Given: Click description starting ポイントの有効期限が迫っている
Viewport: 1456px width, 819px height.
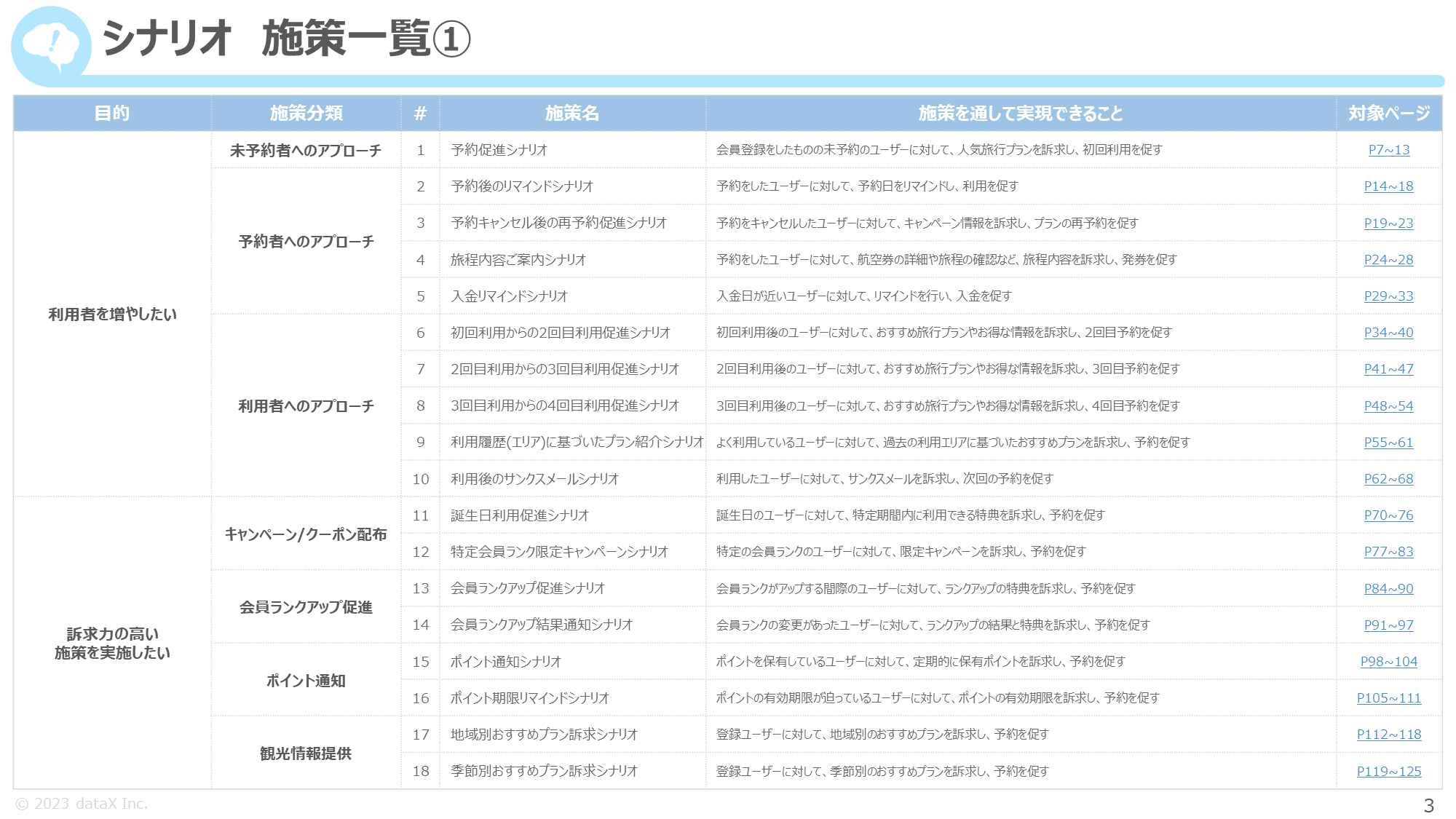Looking at the screenshot, I should (x=938, y=698).
